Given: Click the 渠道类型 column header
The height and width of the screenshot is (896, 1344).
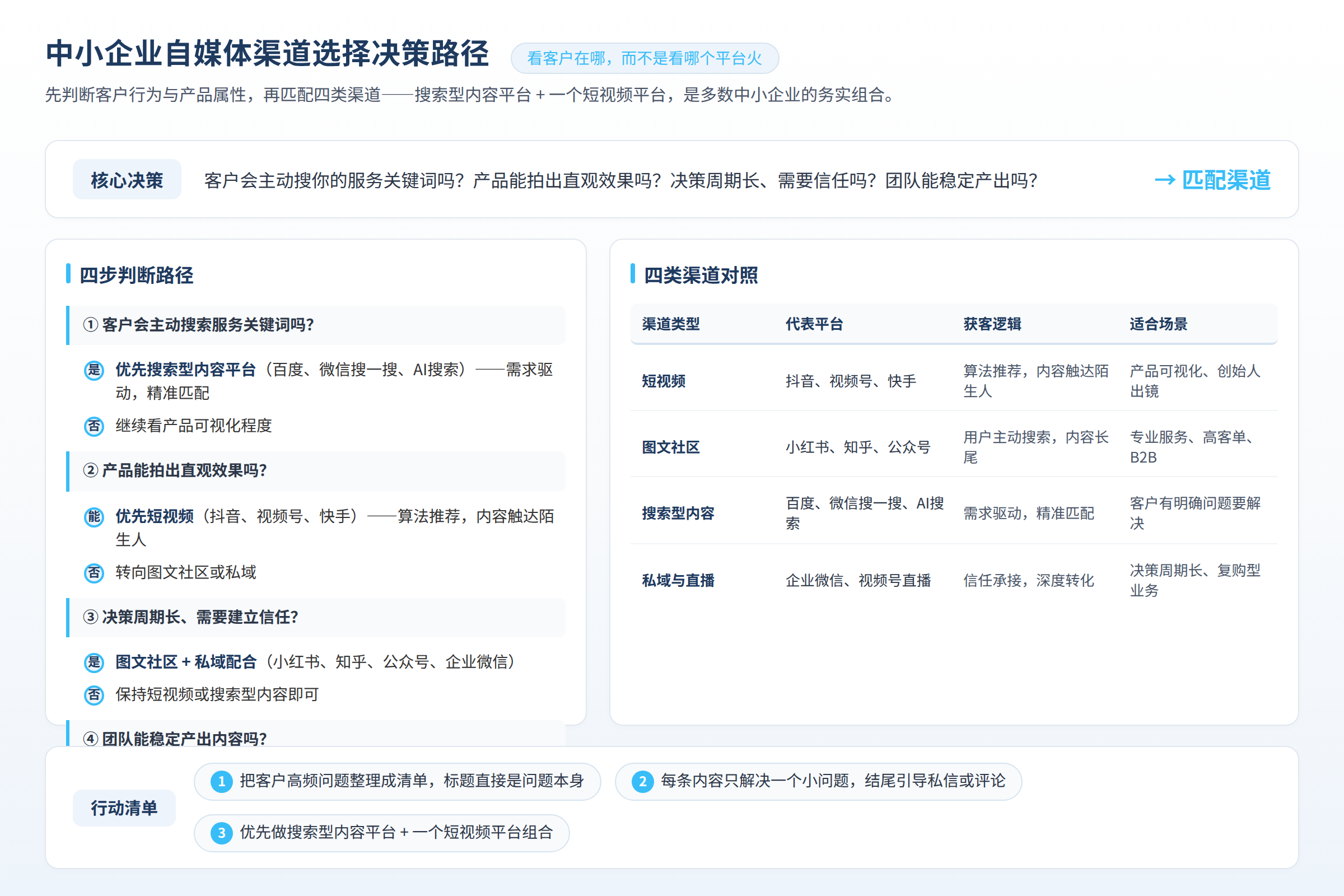Looking at the screenshot, I should (x=671, y=324).
